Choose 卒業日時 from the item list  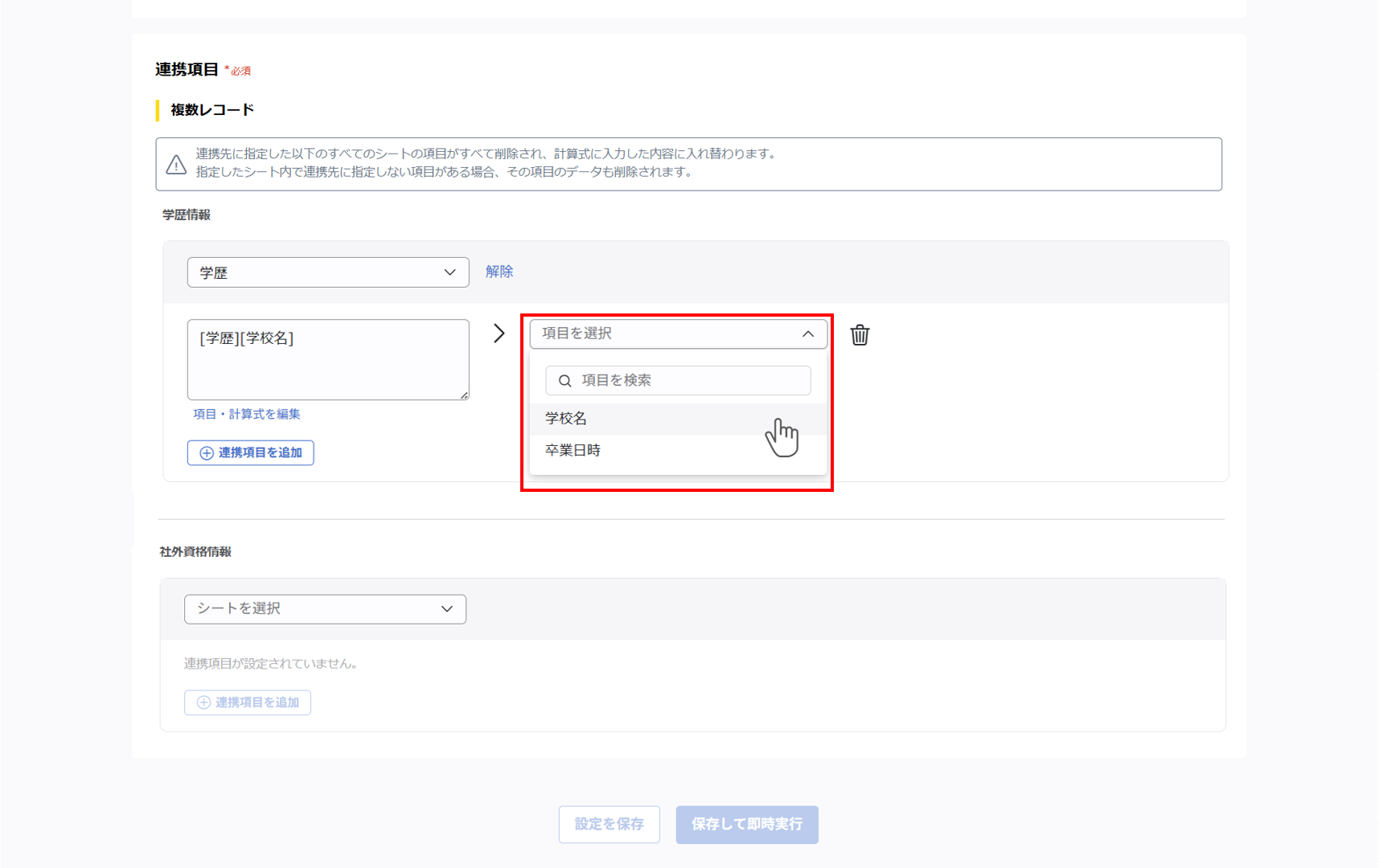573,451
